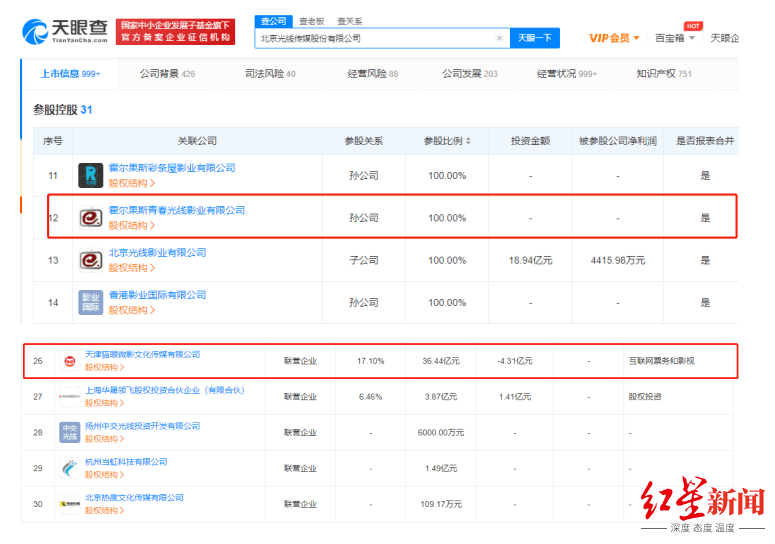Switch to 查老板 search tab

[312, 21]
